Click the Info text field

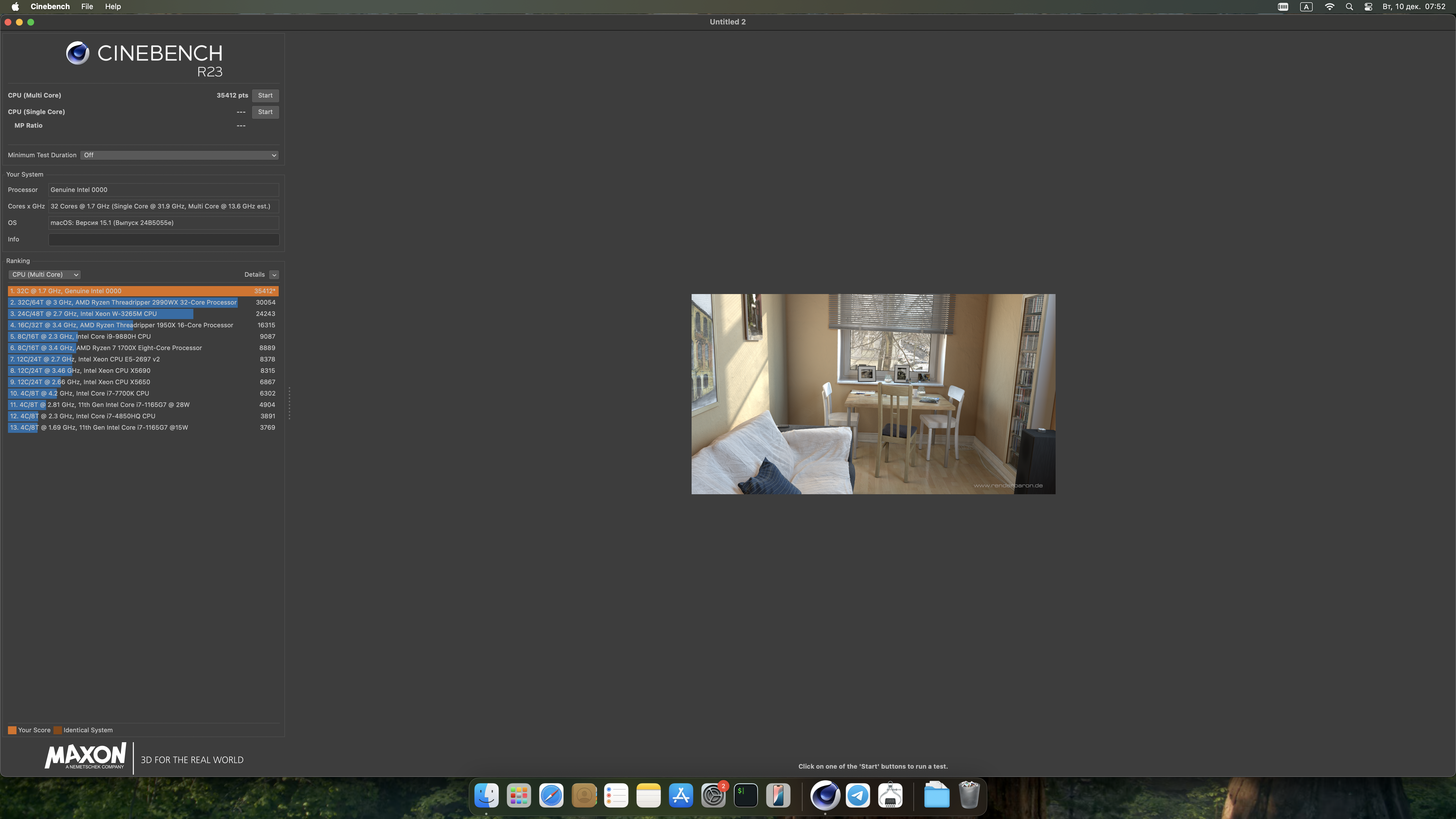click(x=163, y=240)
